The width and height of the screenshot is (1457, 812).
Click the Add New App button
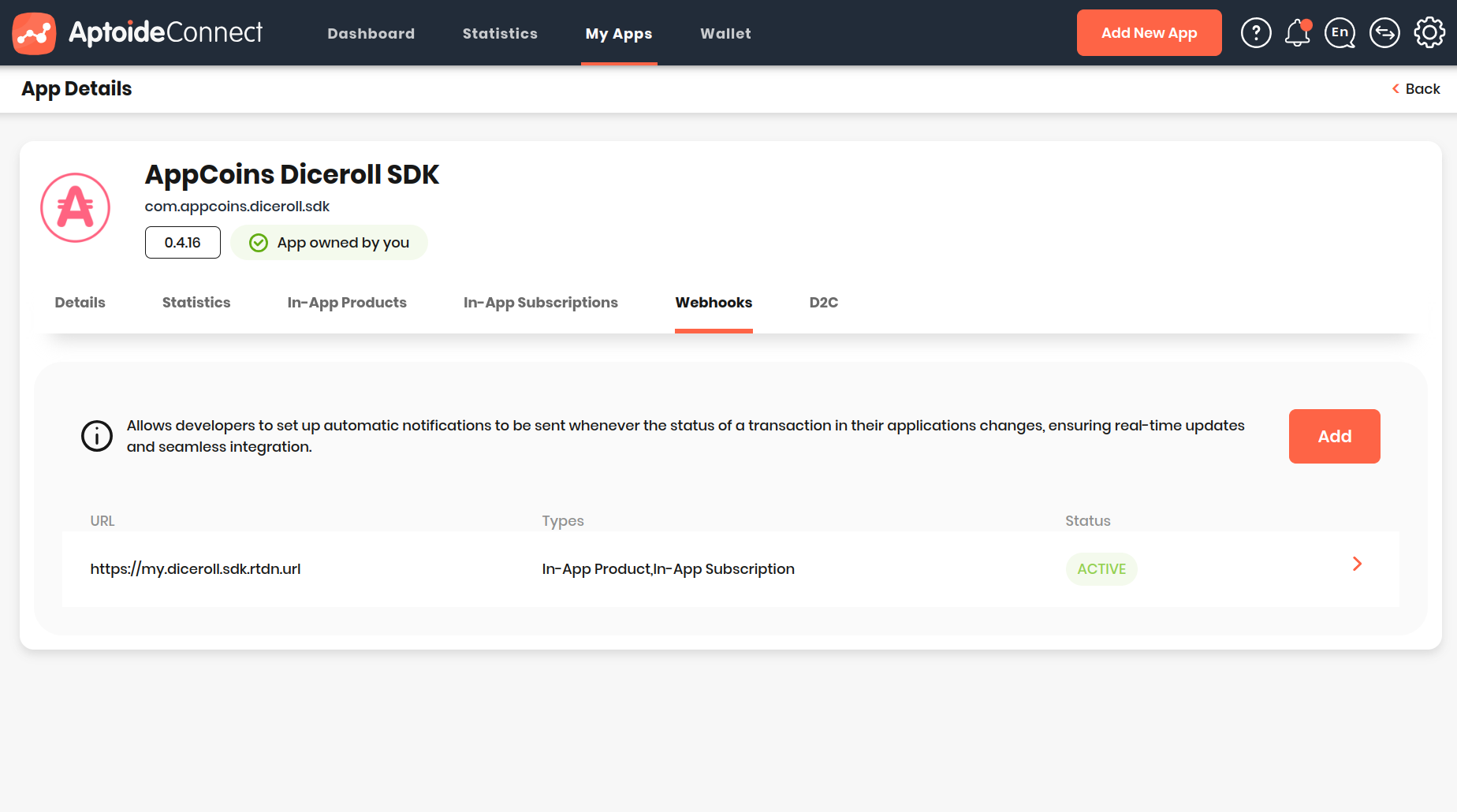pos(1150,33)
